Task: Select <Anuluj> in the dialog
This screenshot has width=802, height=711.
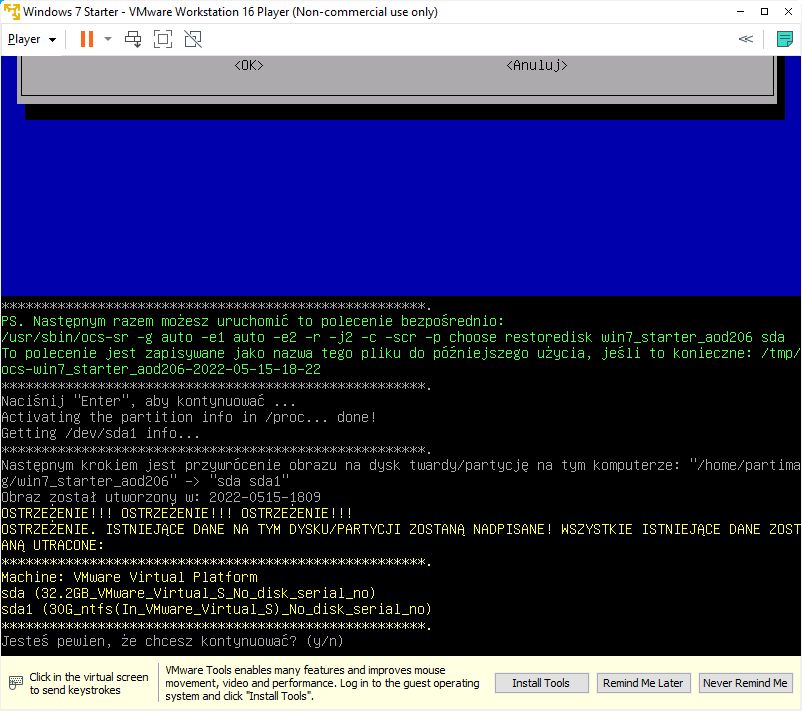Action: click(x=537, y=65)
